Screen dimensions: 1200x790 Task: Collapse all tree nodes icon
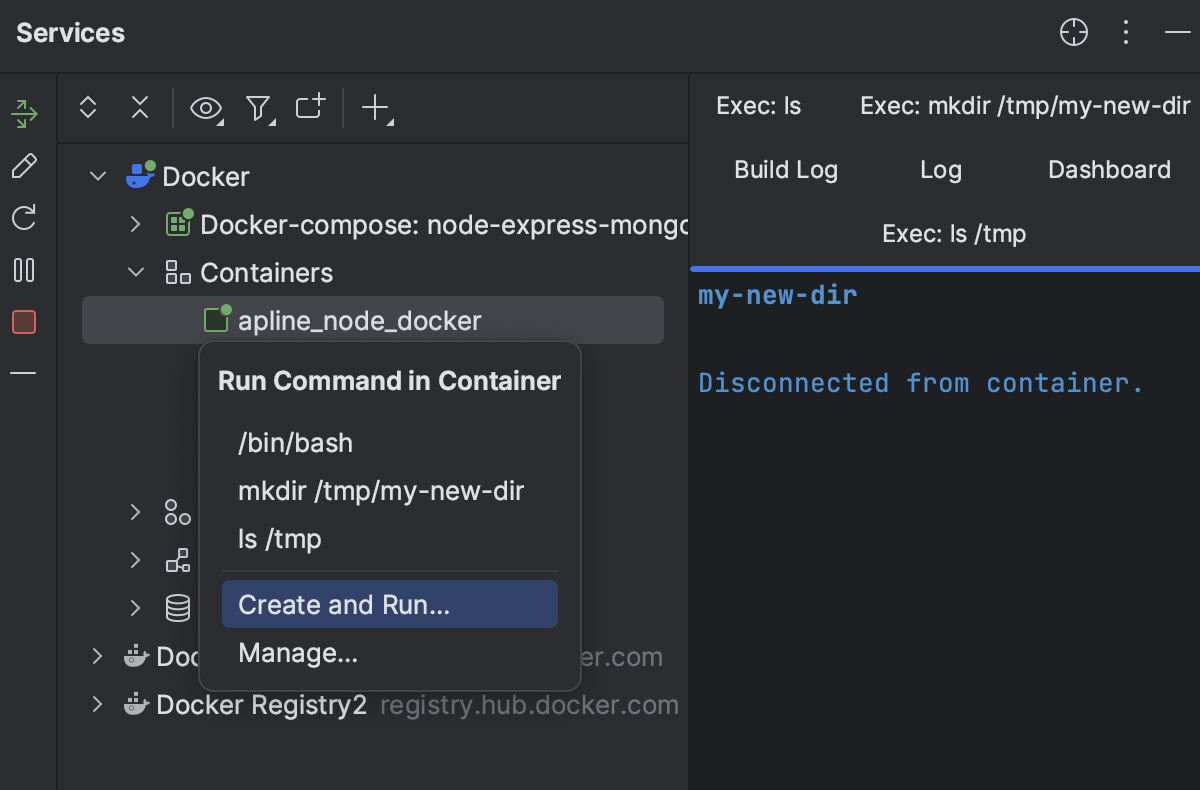[x=140, y=107]
